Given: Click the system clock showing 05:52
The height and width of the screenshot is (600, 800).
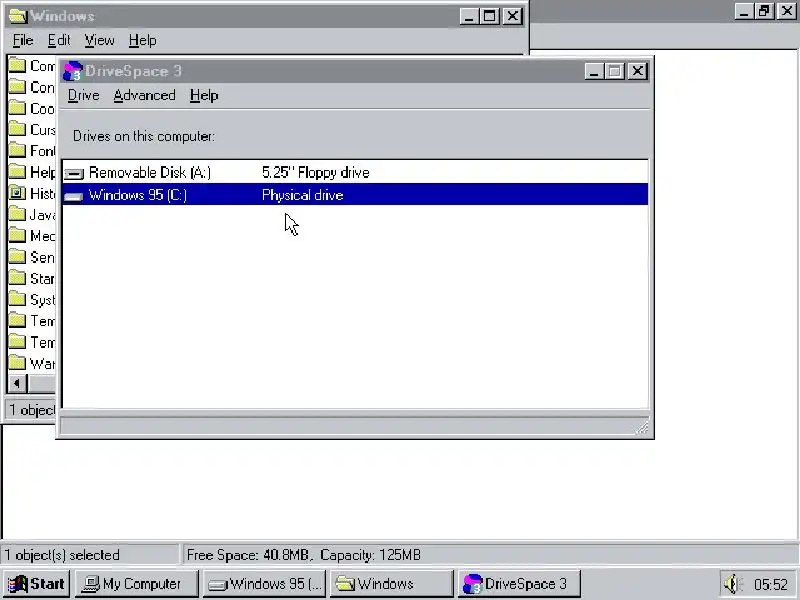Looking at the screenshot, I should (770, 584).
